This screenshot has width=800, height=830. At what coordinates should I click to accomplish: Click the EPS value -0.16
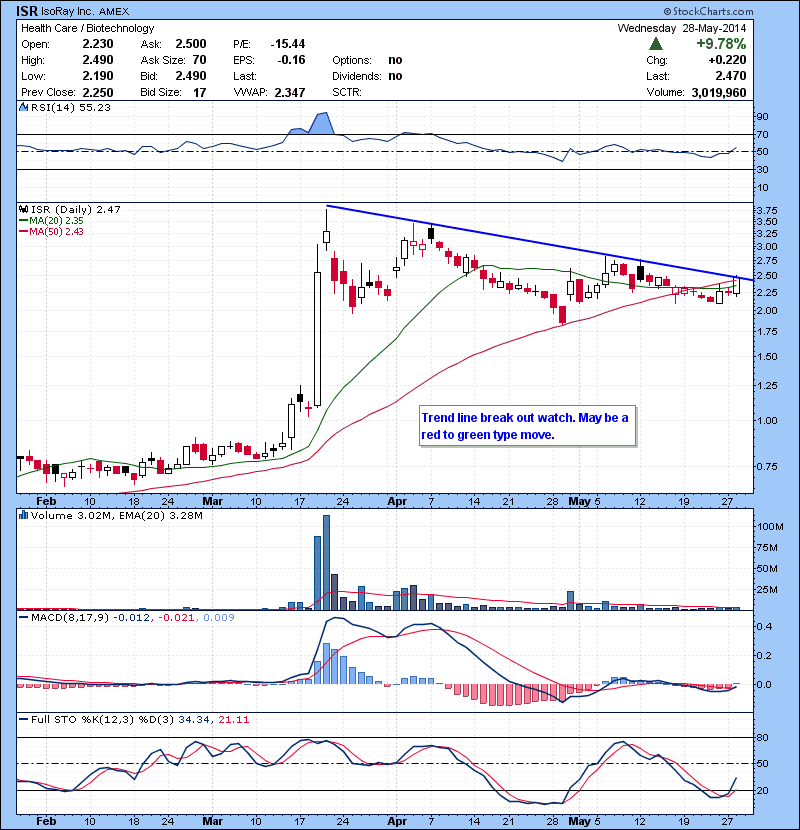click(x=291, y=60)
